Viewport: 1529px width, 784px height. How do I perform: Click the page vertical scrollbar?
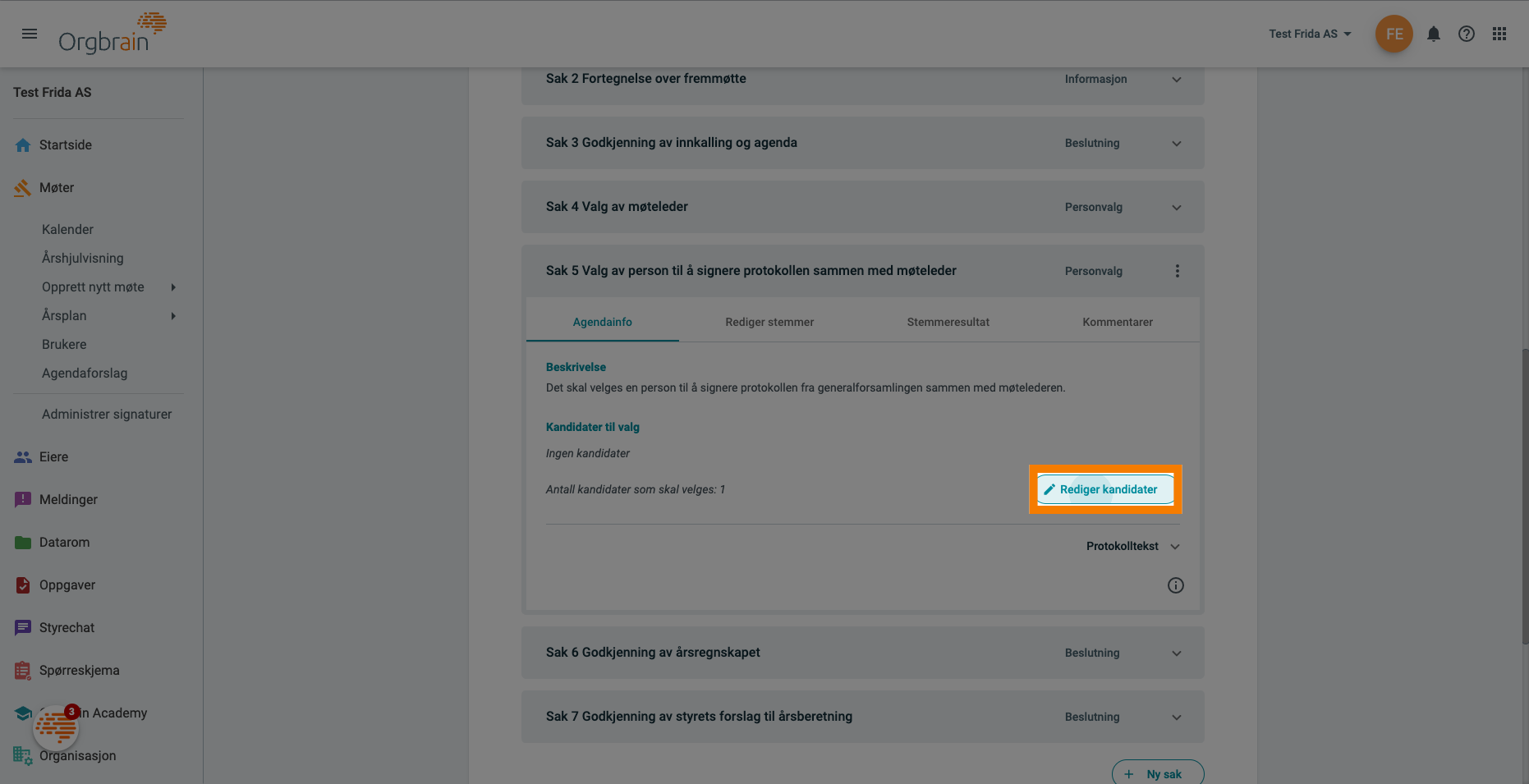1524,497
